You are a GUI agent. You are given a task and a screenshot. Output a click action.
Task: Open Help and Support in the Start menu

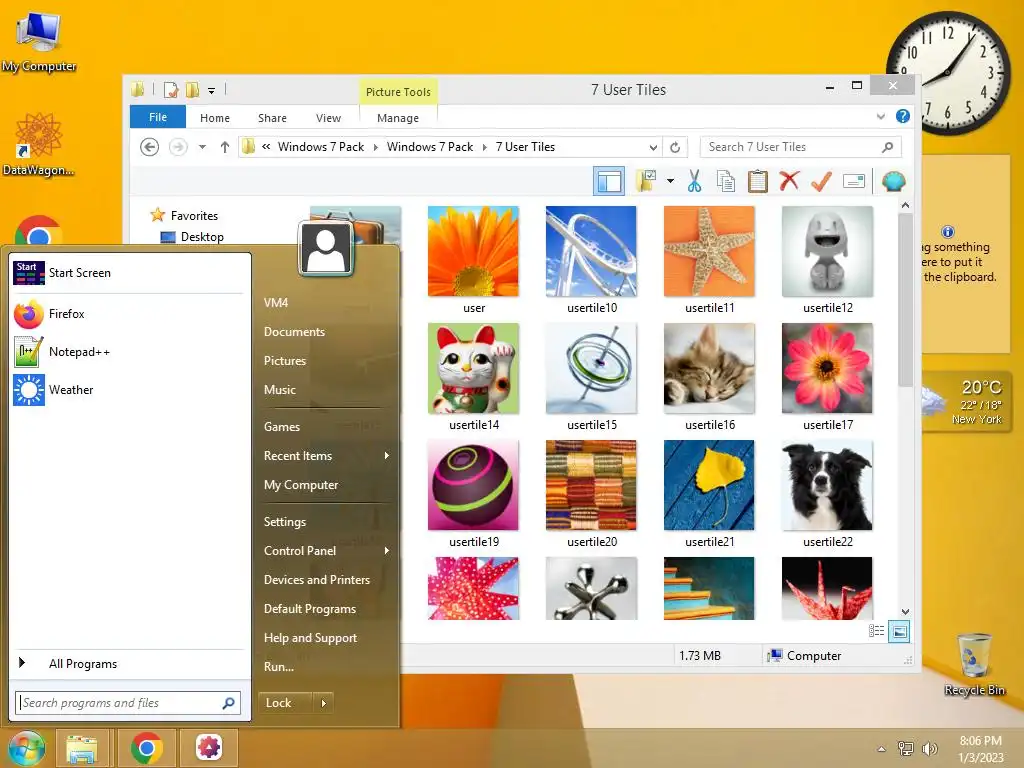pos(310,638)
